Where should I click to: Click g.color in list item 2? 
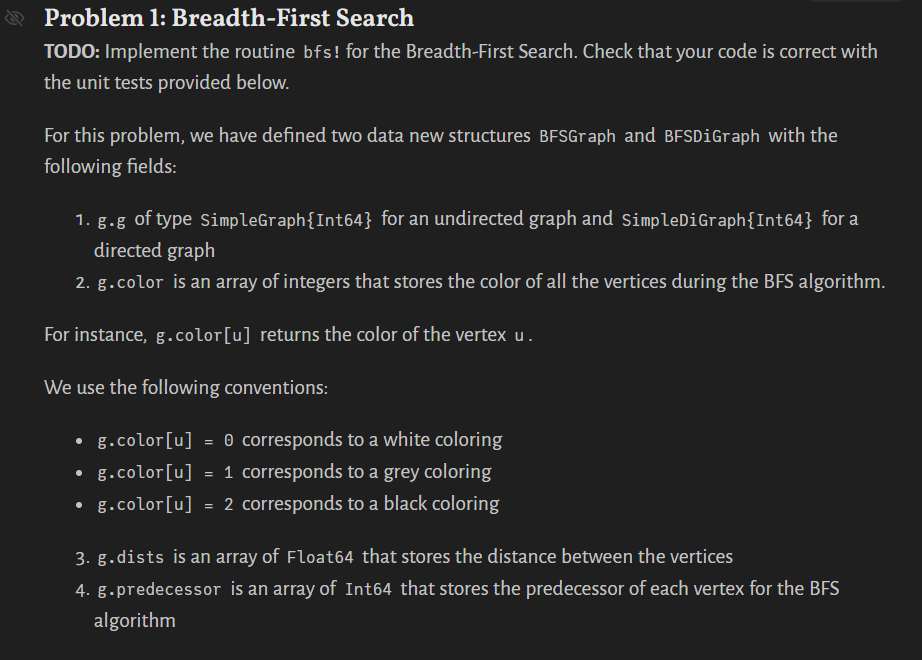pos(130,283)
